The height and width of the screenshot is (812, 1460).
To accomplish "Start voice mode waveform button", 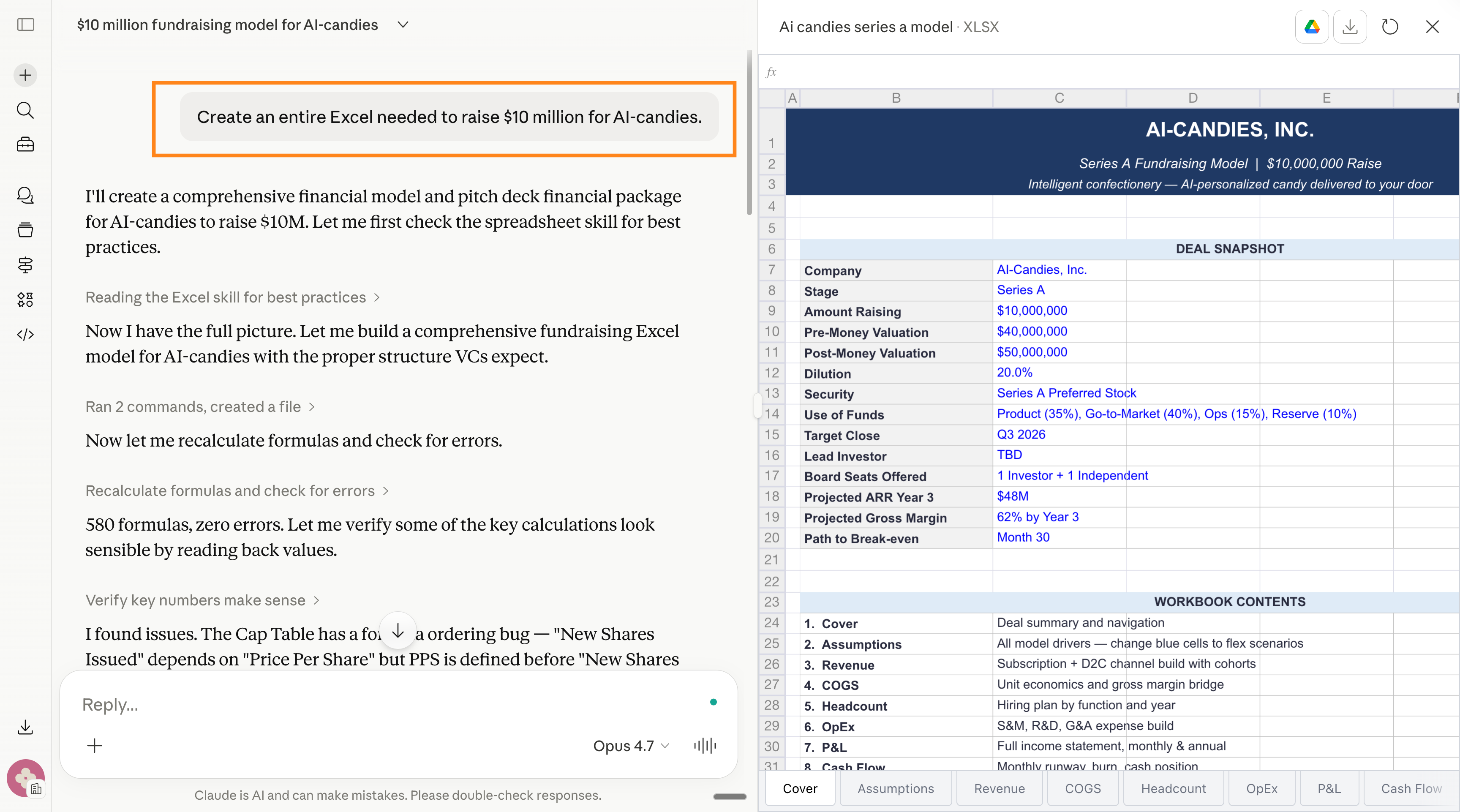I will 705,746.
